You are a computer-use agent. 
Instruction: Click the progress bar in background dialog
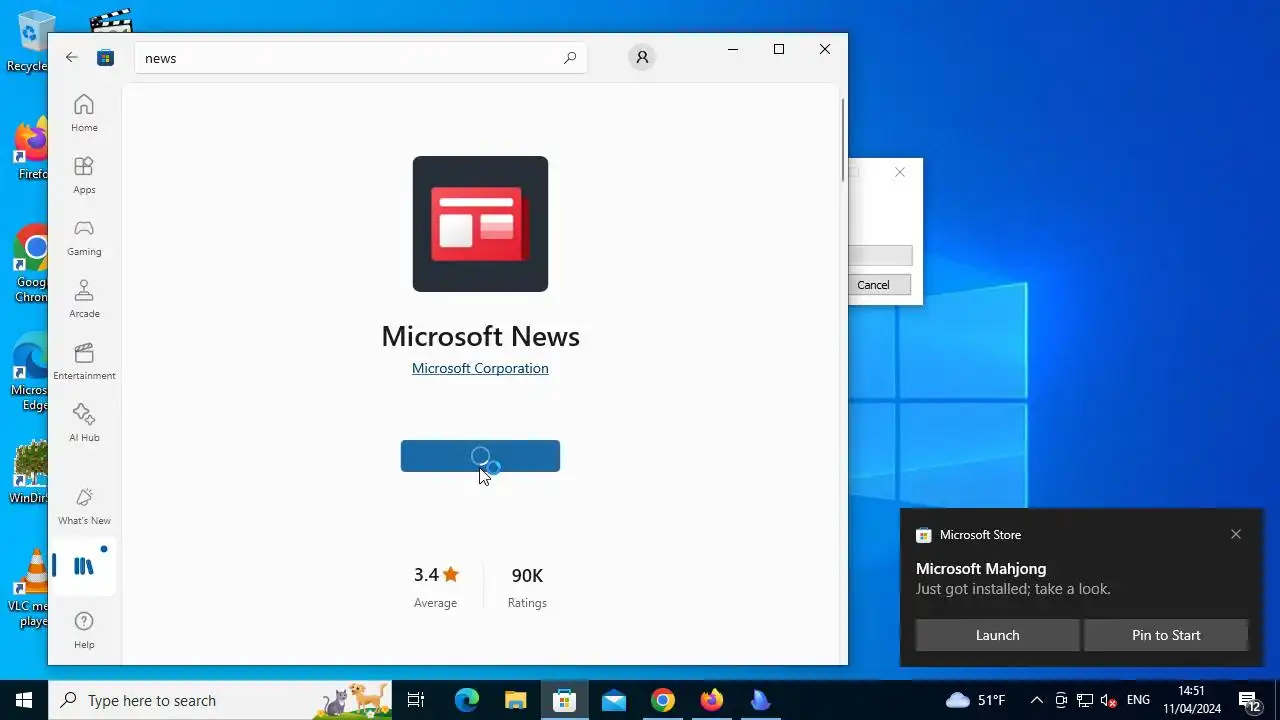click(880, 256)
